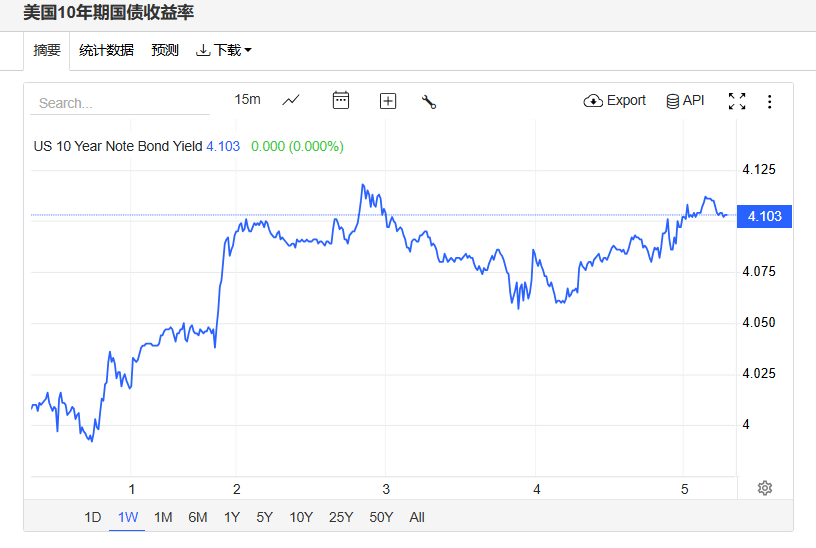Viewport: 816px width, 548px height.
Task: Select the 1Y time range
Action: (x=232, y=517)
